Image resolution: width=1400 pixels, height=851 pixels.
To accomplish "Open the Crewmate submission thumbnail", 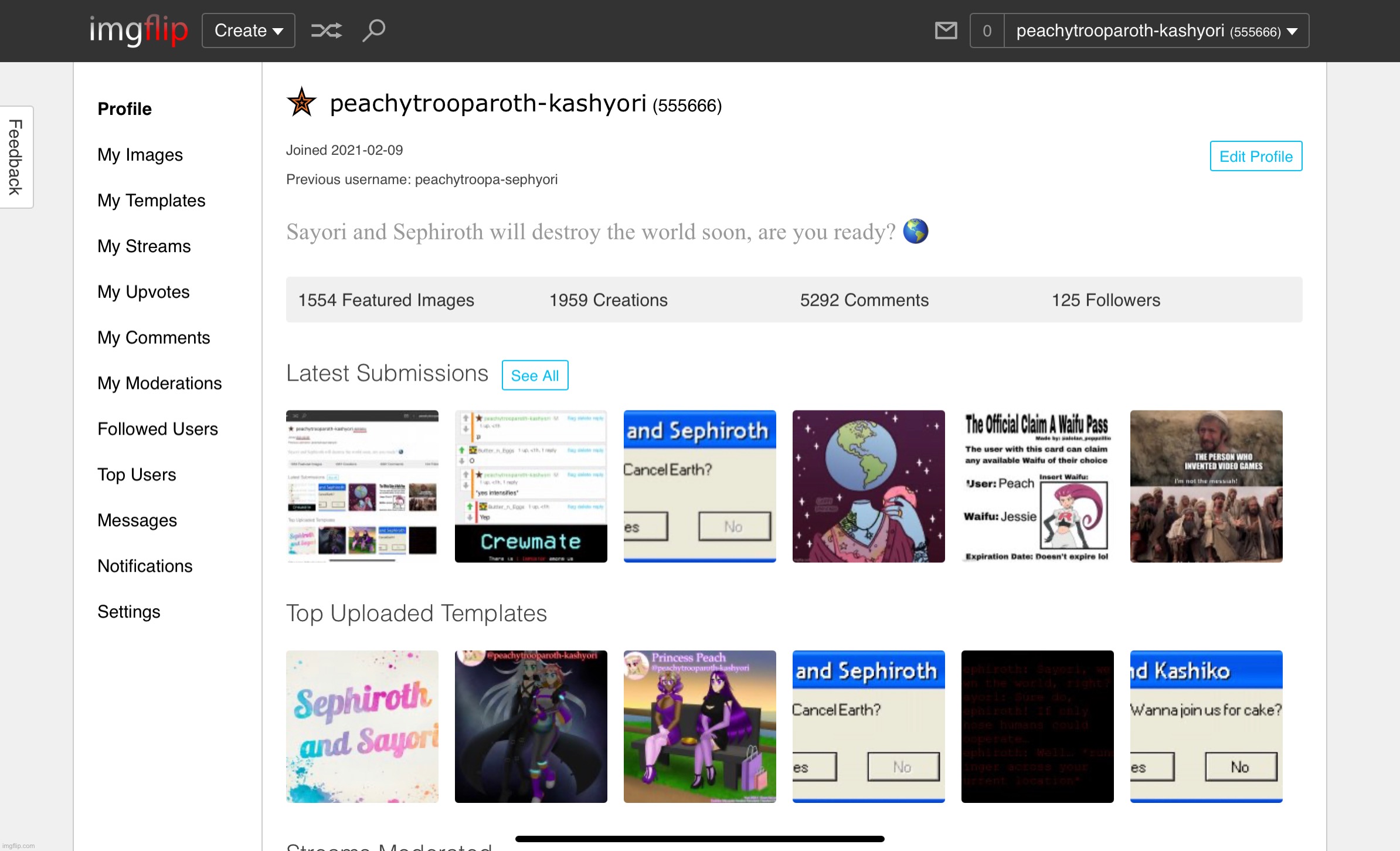I will (531, 486).
